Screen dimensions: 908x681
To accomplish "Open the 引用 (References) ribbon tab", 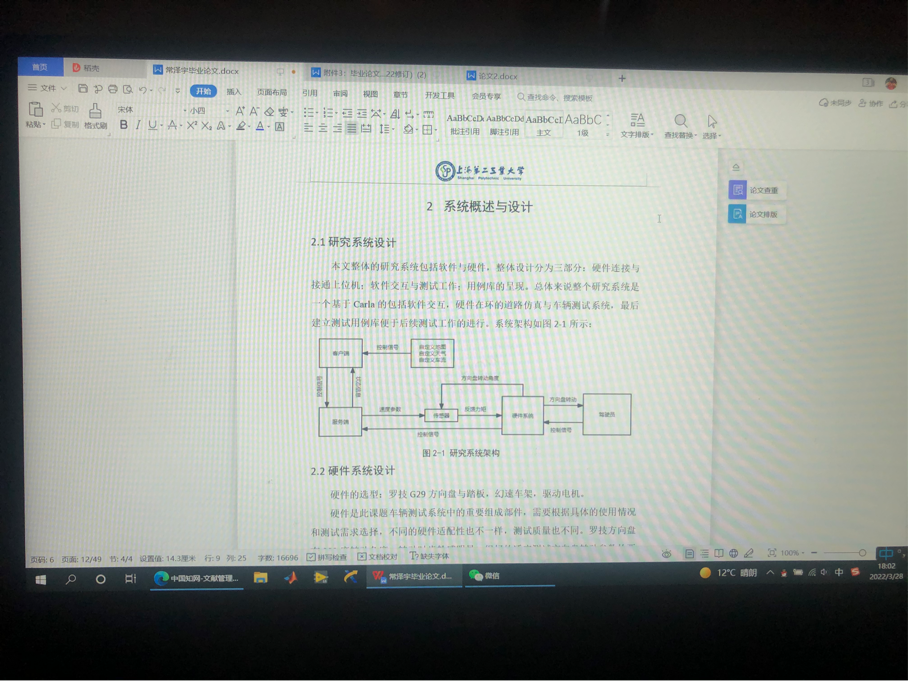I will pos(310,93).
